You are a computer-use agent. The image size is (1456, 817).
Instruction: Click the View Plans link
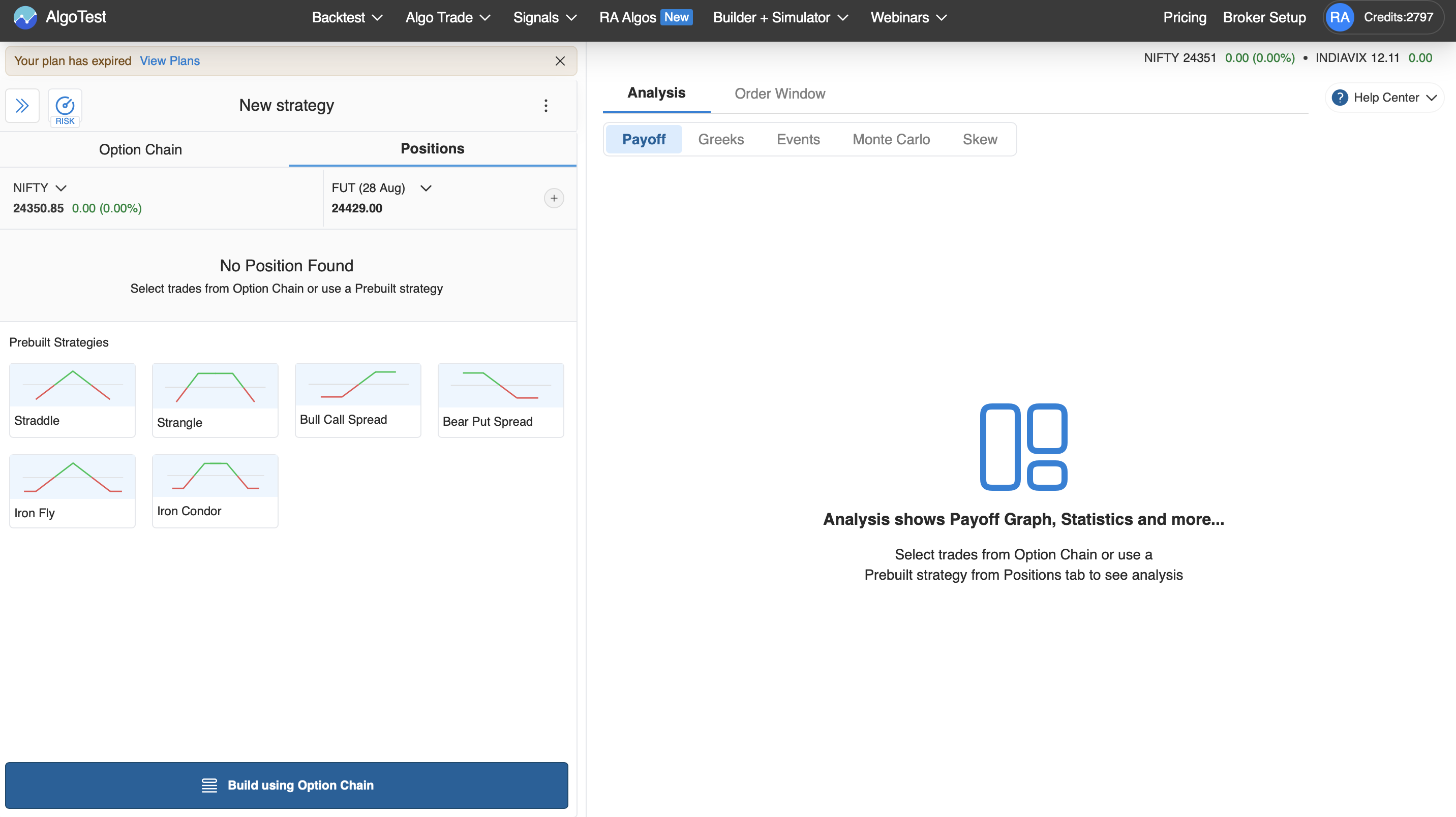click(x=170, y=61)
